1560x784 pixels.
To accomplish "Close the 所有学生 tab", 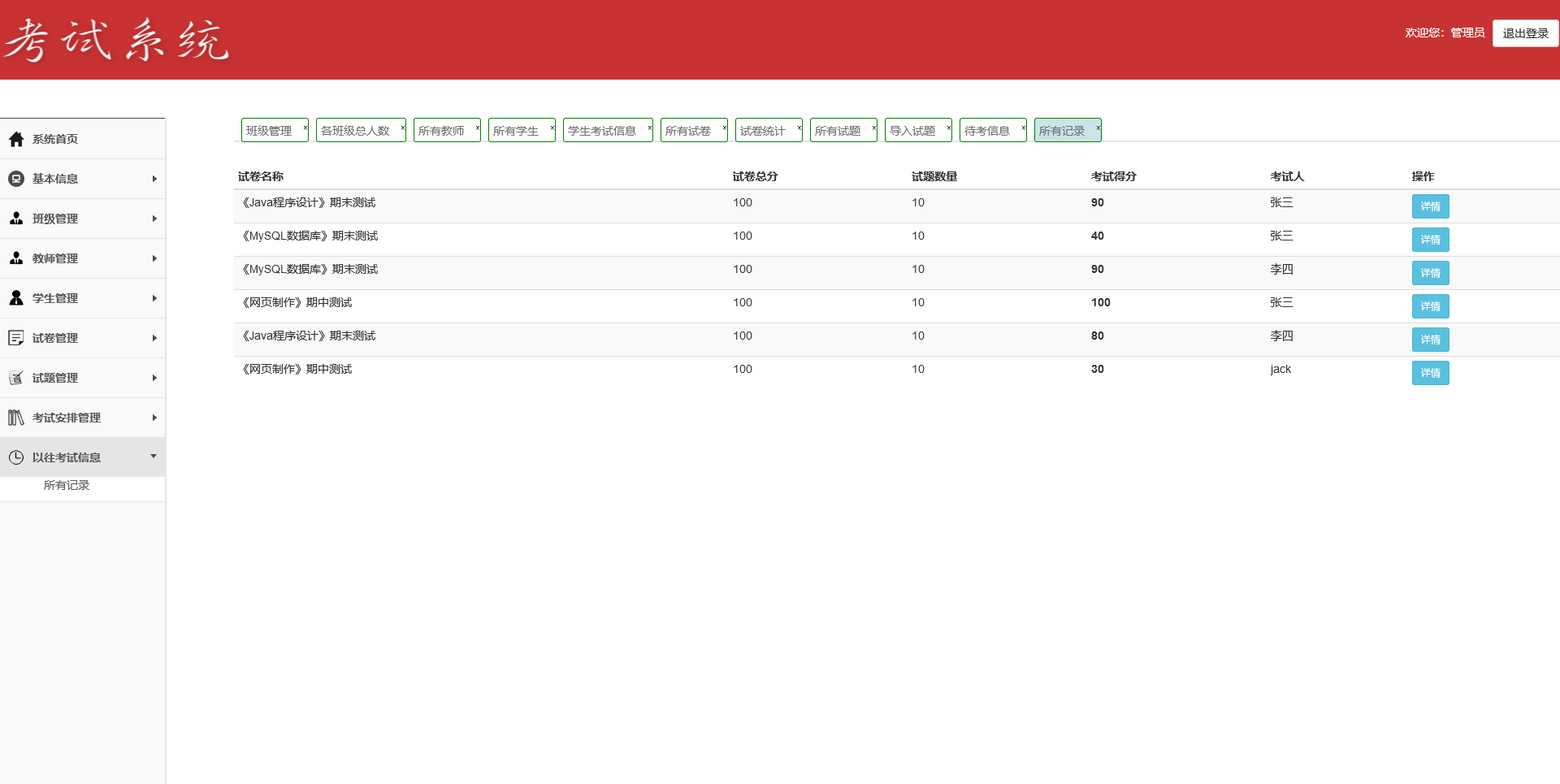I will [x=552, y=128].
